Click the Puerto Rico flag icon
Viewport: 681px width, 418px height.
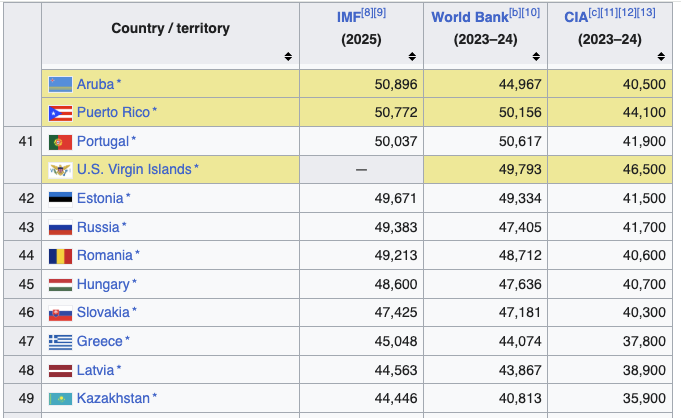click(x=60, y=113)
